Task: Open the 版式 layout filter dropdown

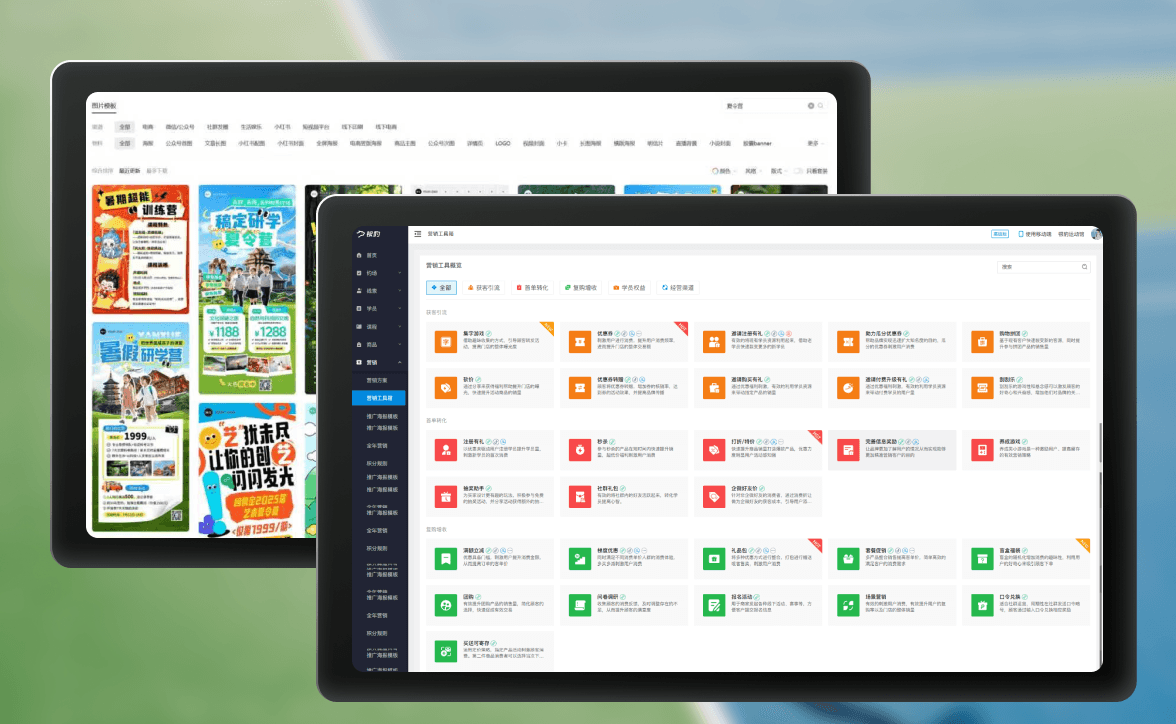Action: [x=778, y=171]
